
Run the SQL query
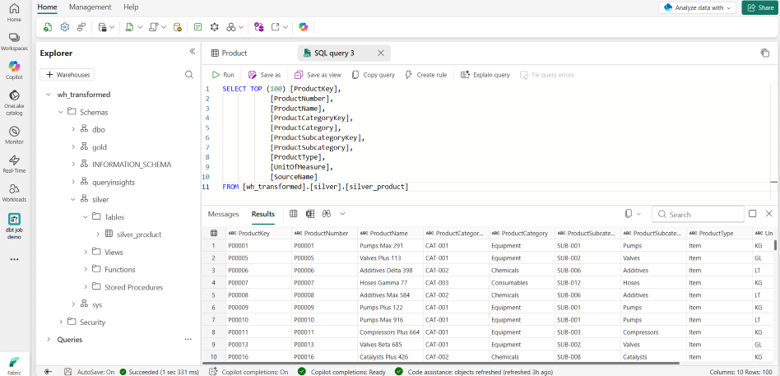(223, 75)
